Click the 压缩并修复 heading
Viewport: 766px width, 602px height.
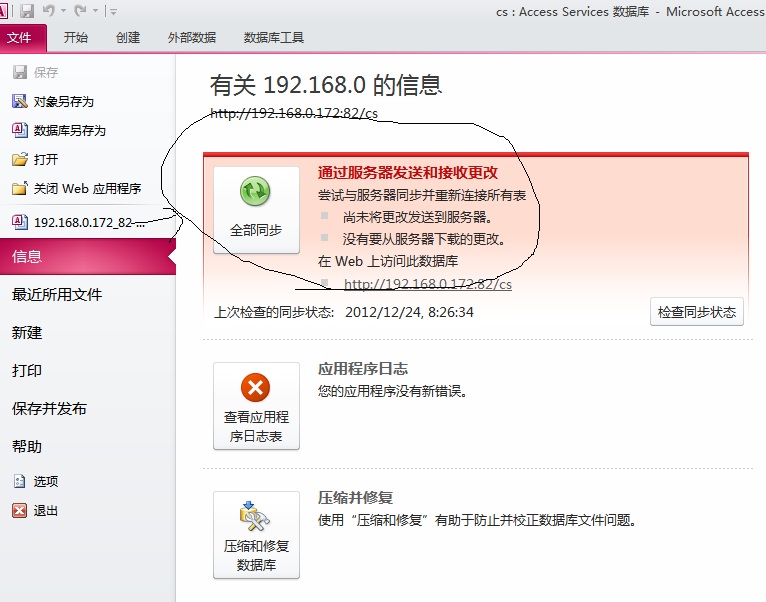355,498
